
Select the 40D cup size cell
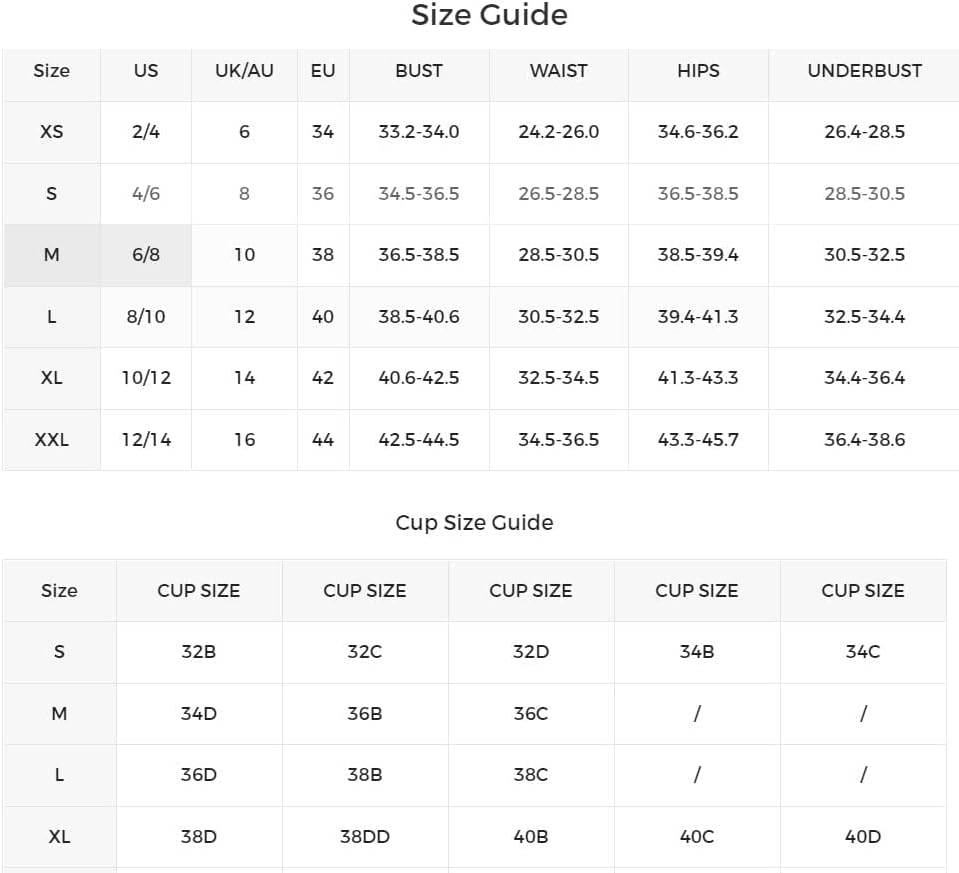click(x=862, y=836)
